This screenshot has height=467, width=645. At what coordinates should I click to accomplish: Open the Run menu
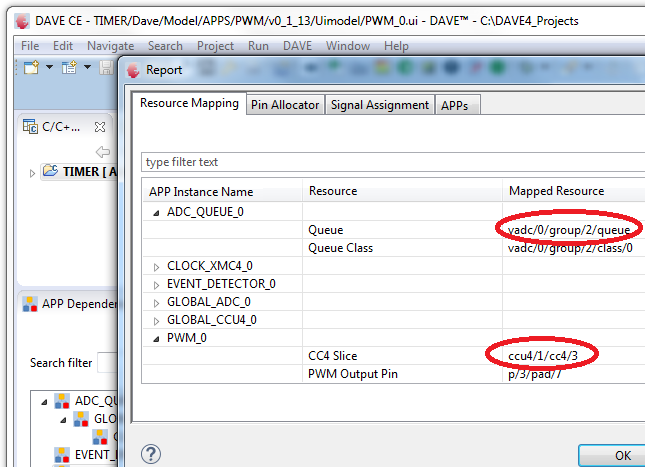point(258,46)
